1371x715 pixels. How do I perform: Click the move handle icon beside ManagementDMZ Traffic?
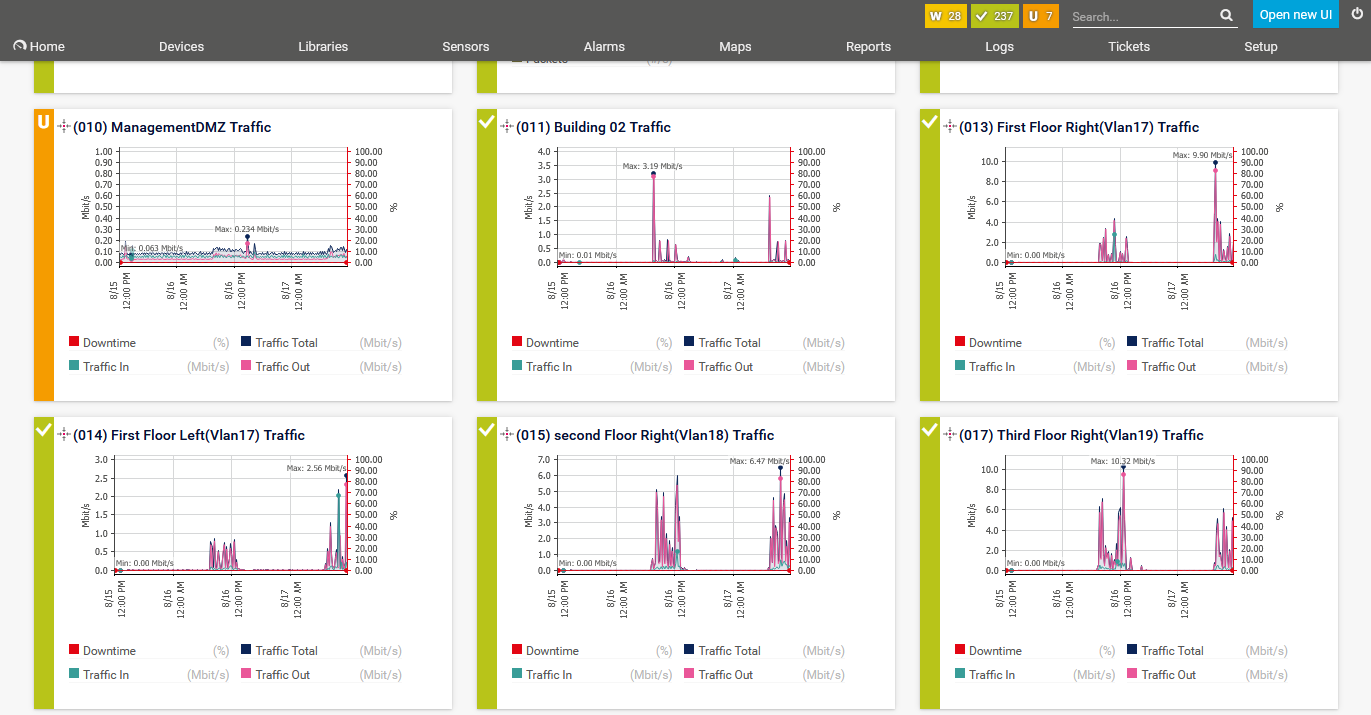coord(64,127)
